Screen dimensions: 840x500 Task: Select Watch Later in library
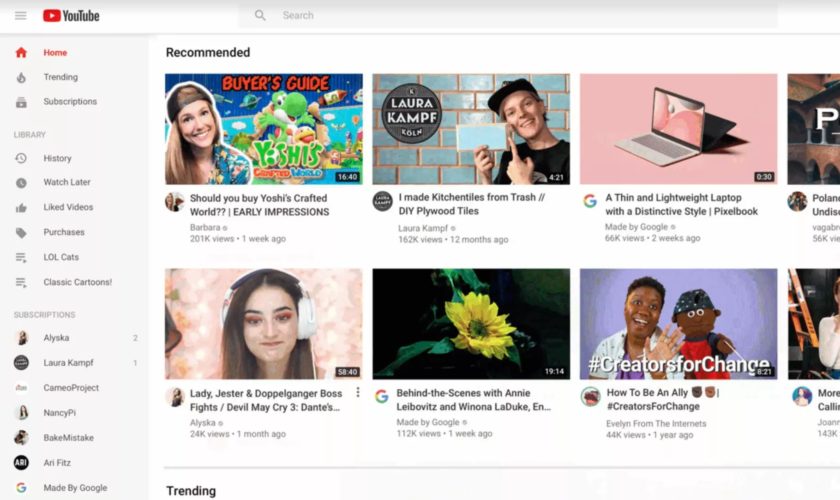click(67, 182)
